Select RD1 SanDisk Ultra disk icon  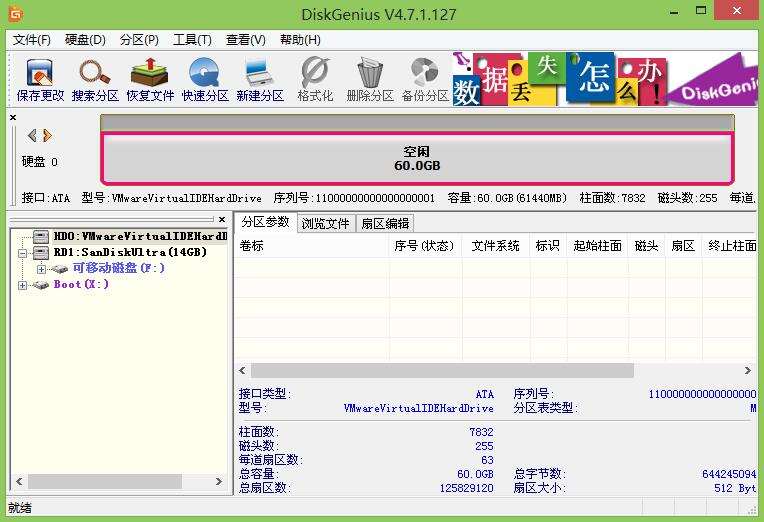(x=41, y=252)
